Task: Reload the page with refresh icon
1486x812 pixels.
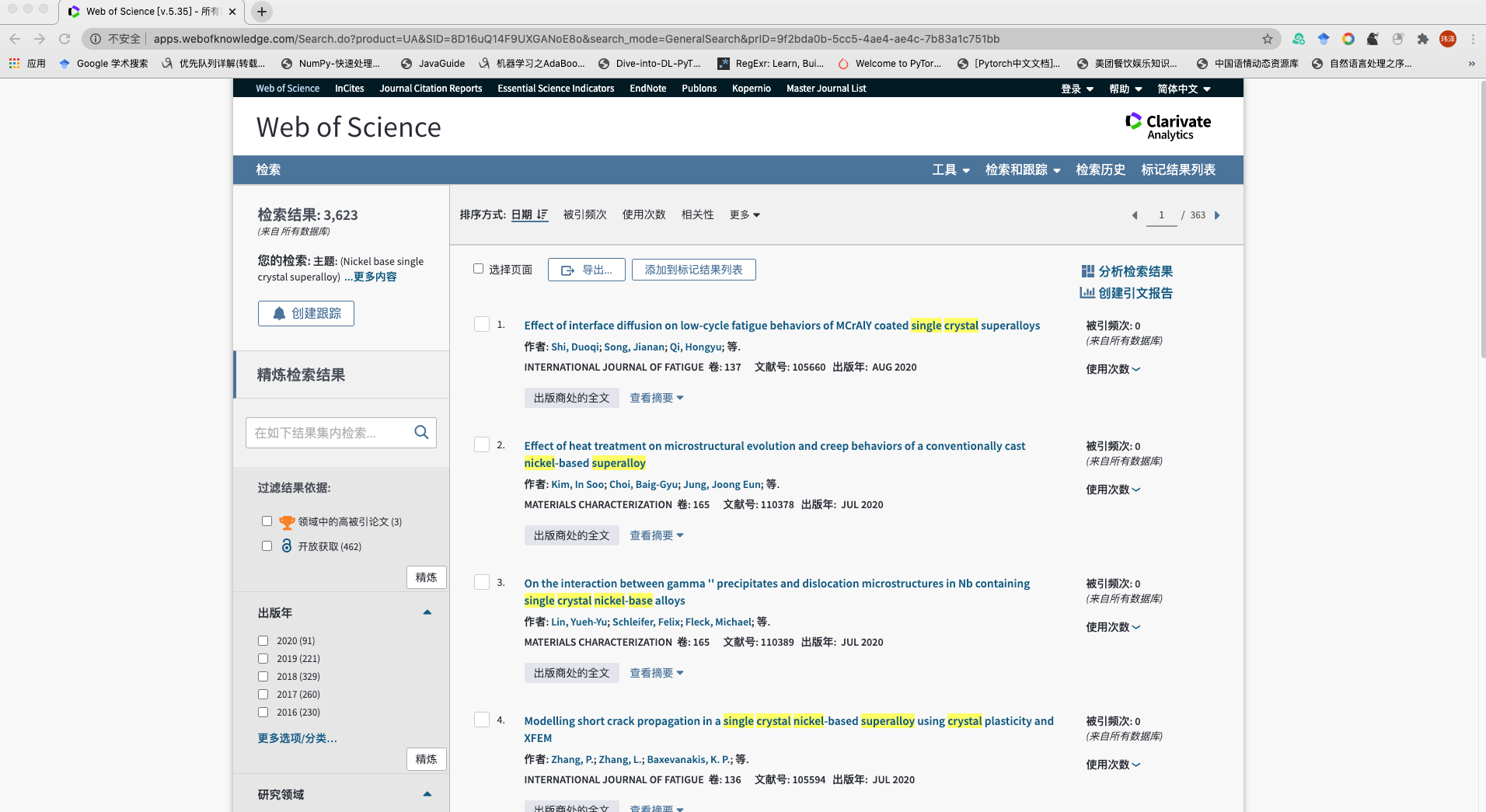Action: 65,39
